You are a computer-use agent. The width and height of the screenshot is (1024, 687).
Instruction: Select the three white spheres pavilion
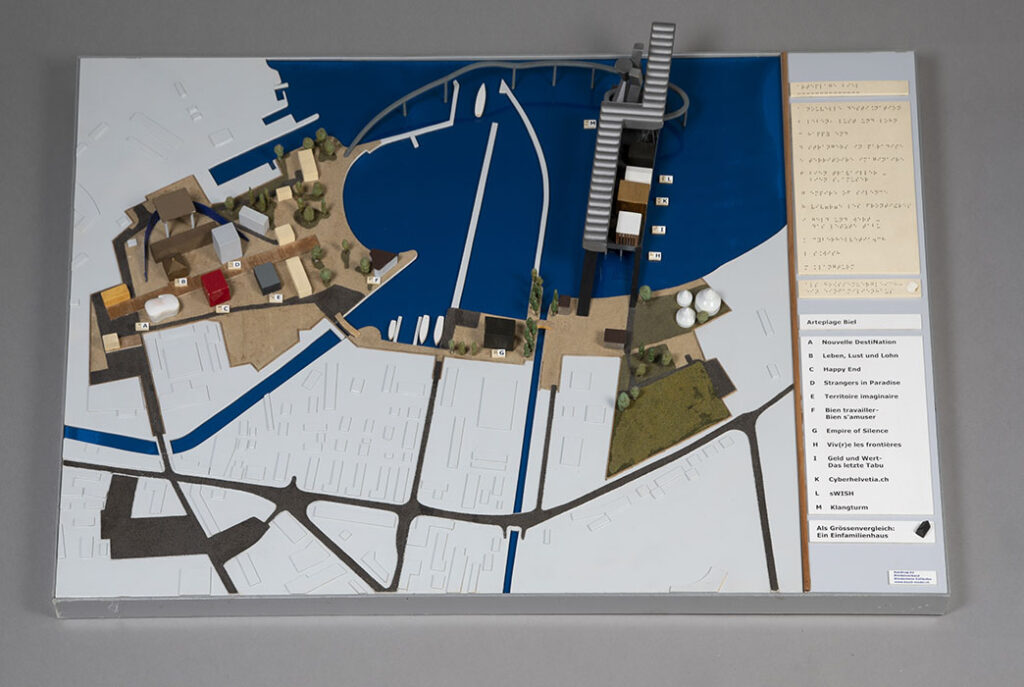click(698, 307)
